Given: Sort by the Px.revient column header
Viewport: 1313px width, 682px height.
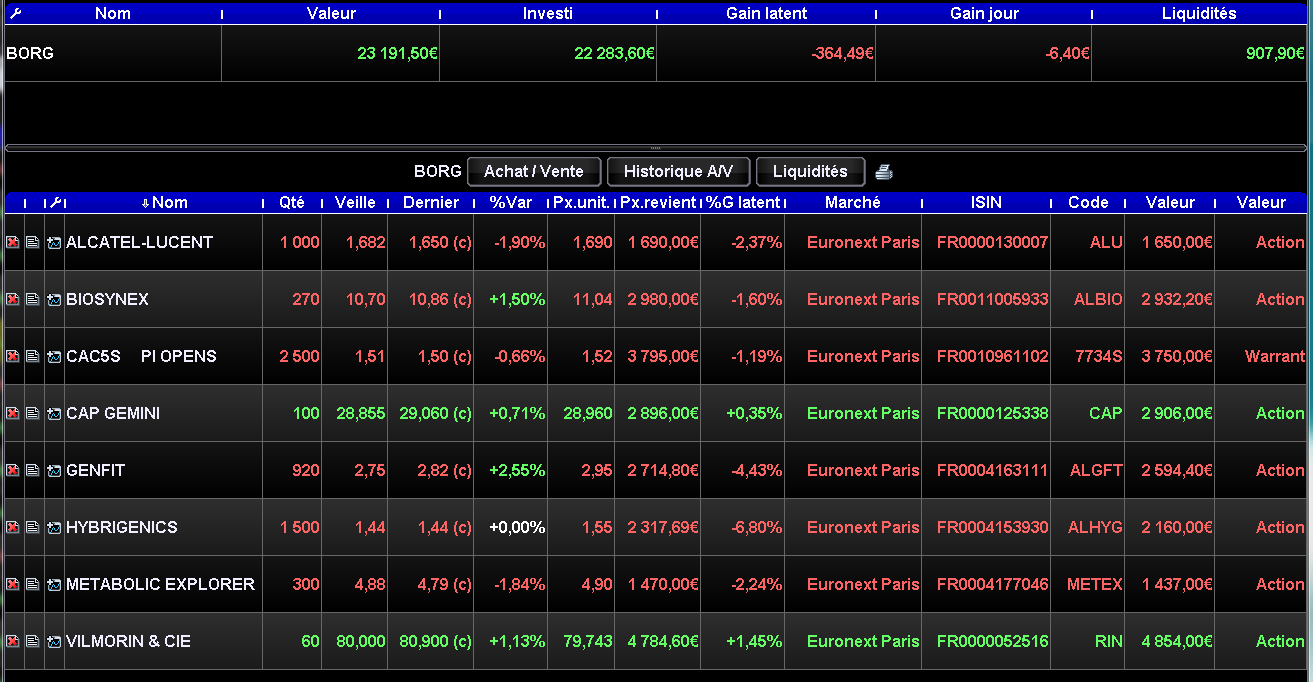Looking at the screenshot, I should tap(657, 202).
